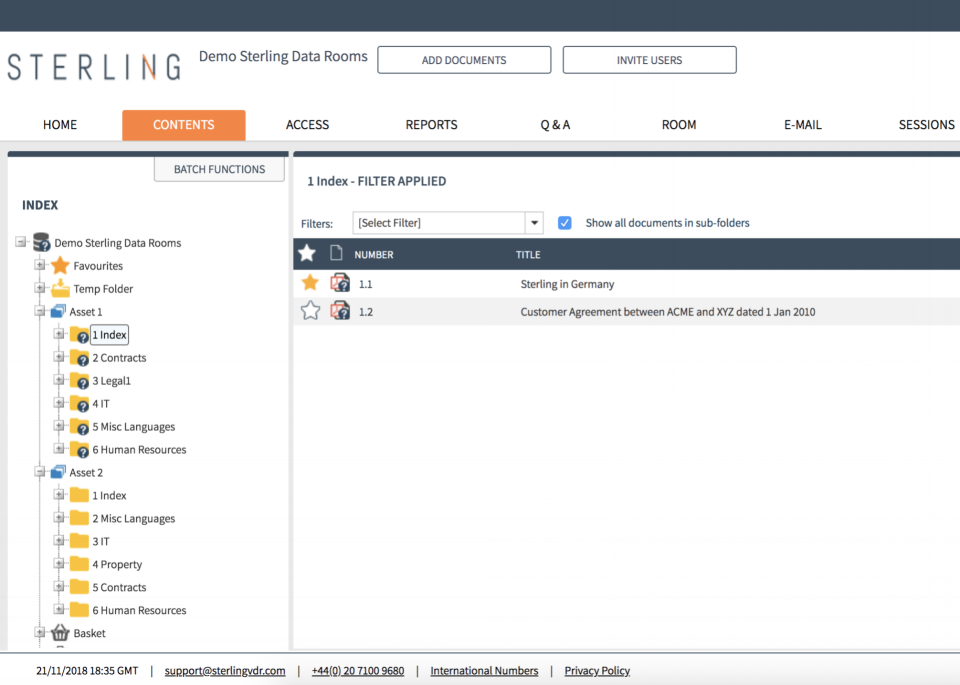The image size is (960, 685).
Task: Mark document 1.2 as favourite
Action: [310, 311]
